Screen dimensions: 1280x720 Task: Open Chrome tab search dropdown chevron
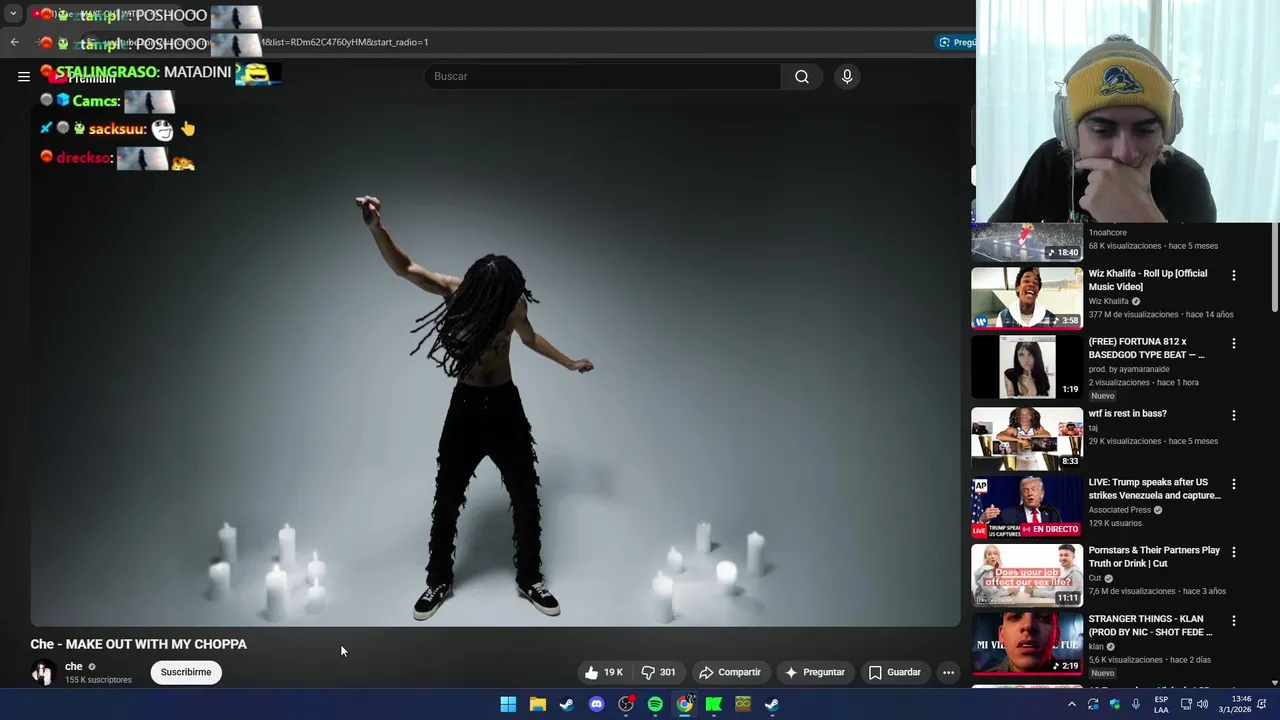pyautogui.click(x=13, y=14)
